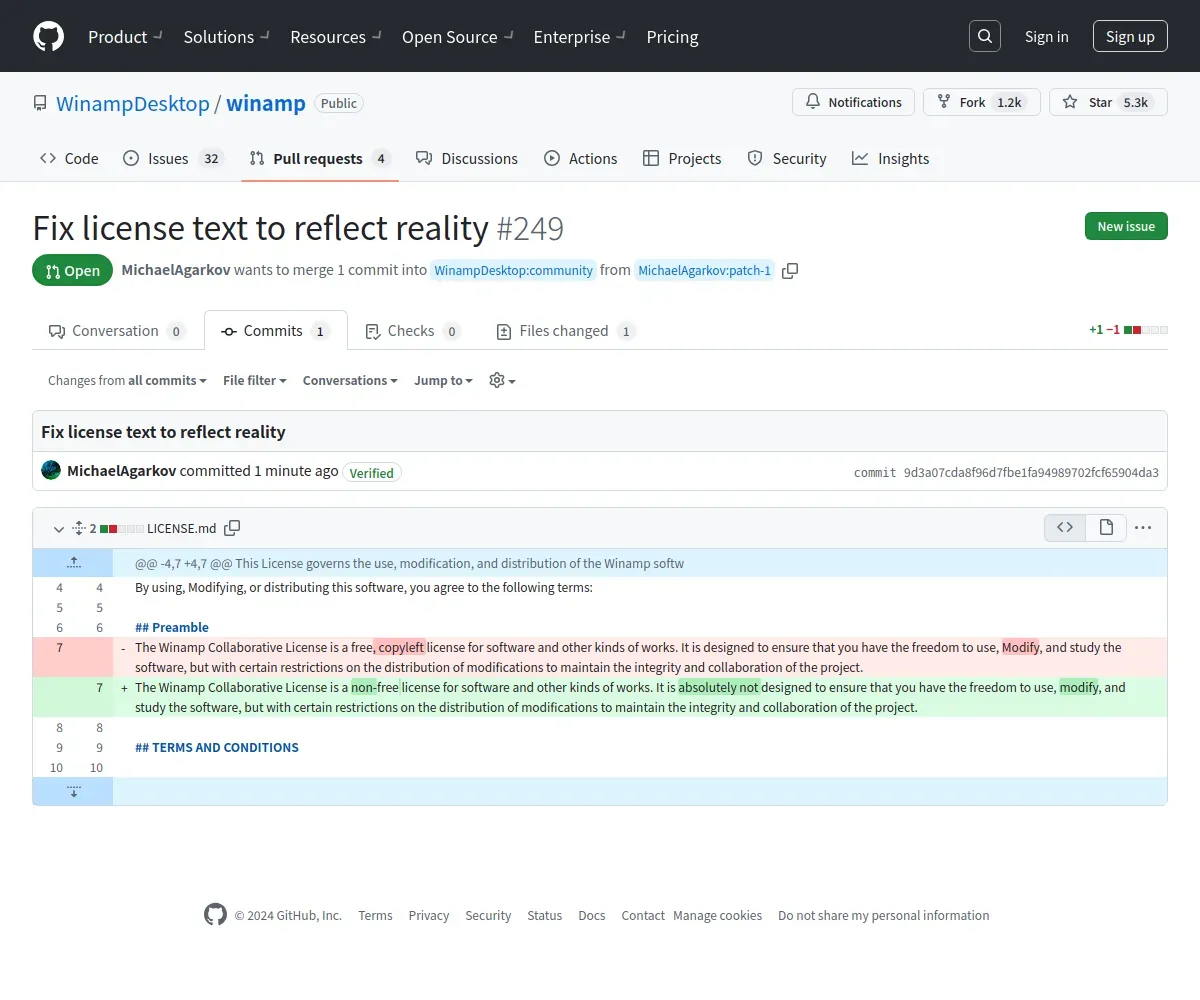Switch to Conversation tab
This screenshot has height=1000, width=1200.
pyautogui.click(x=117, y=331)
